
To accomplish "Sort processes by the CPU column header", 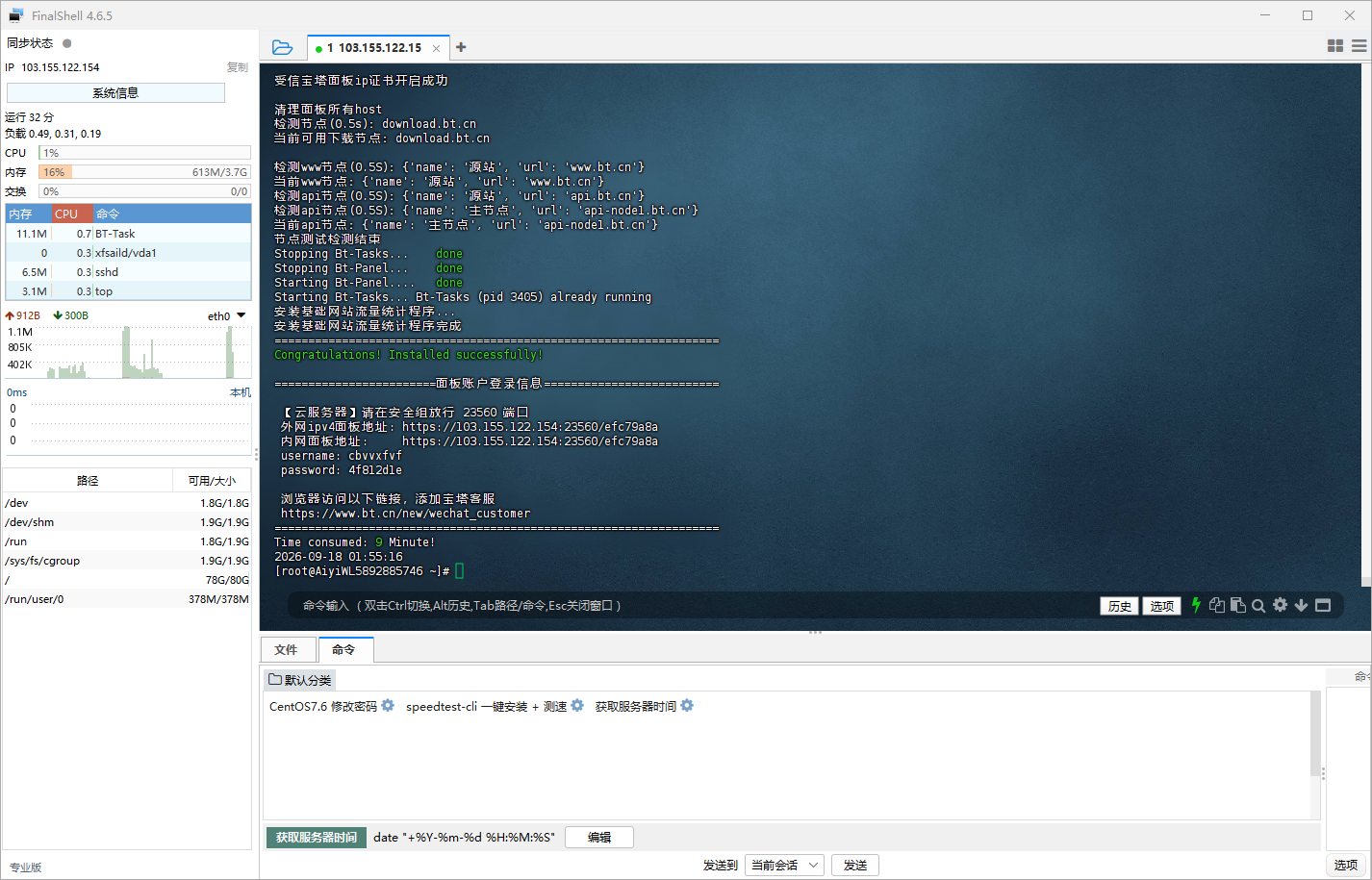I will pyautogui.click(x=72, y=214).
